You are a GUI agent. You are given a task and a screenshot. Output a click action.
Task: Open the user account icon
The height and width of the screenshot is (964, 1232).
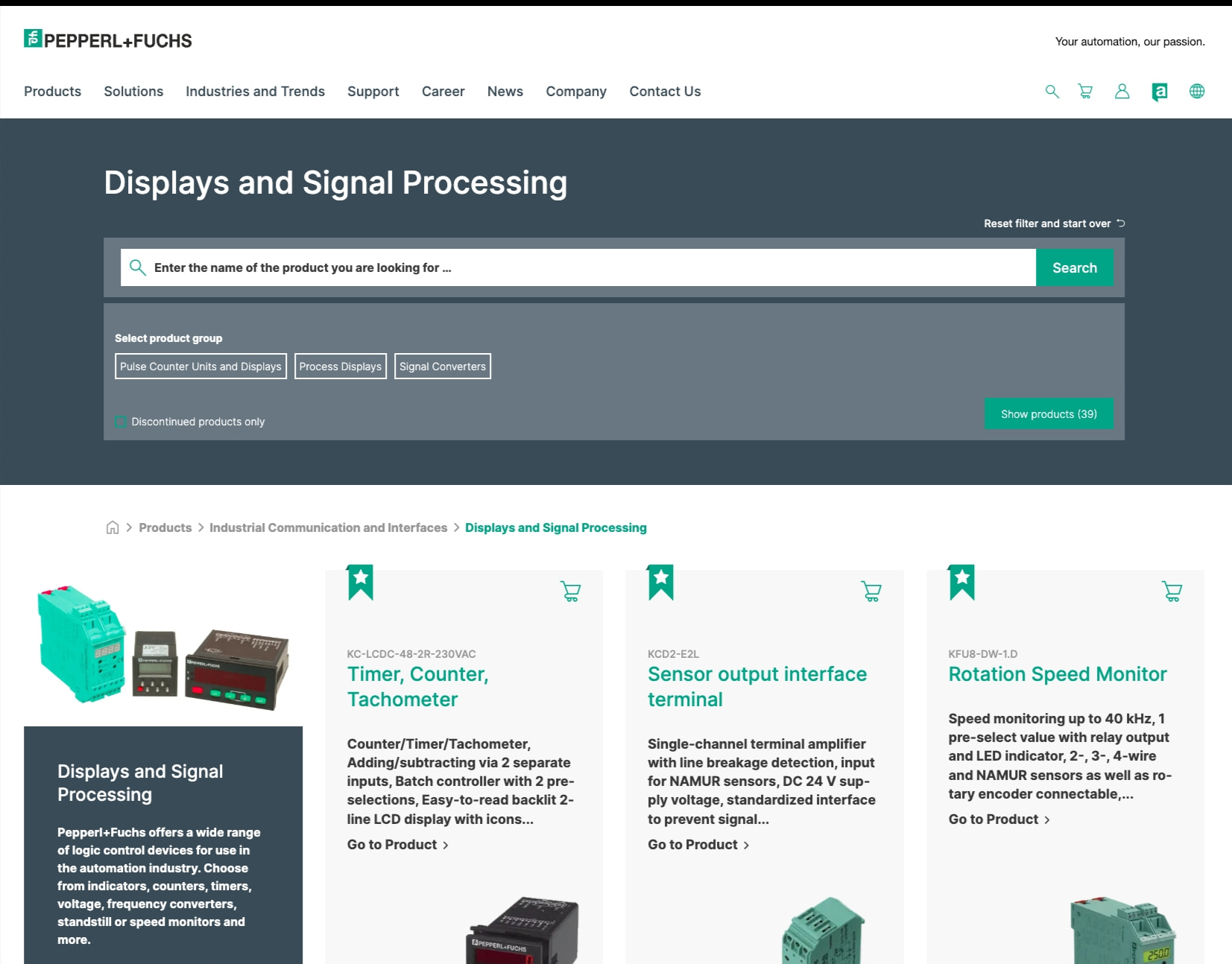point(1122,92)
